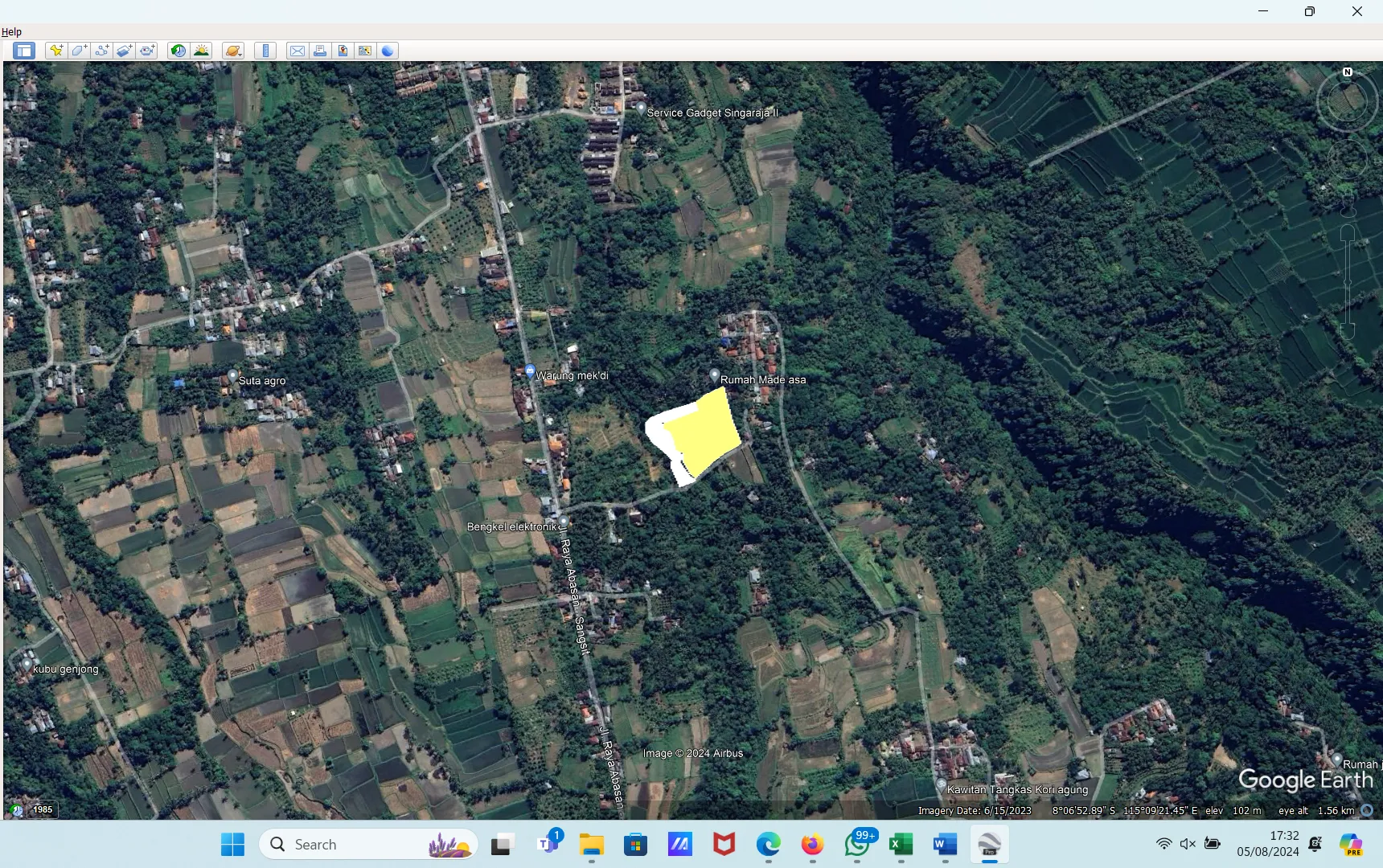Screen dimensions: 1383x868
Task: Open Excel from the taskbar
Action: point(901,844)
